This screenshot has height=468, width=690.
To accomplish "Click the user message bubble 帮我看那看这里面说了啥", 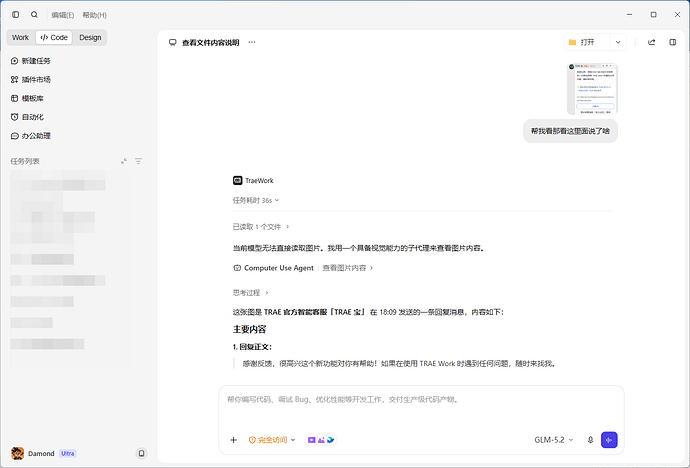I will (x=570, y=131).
